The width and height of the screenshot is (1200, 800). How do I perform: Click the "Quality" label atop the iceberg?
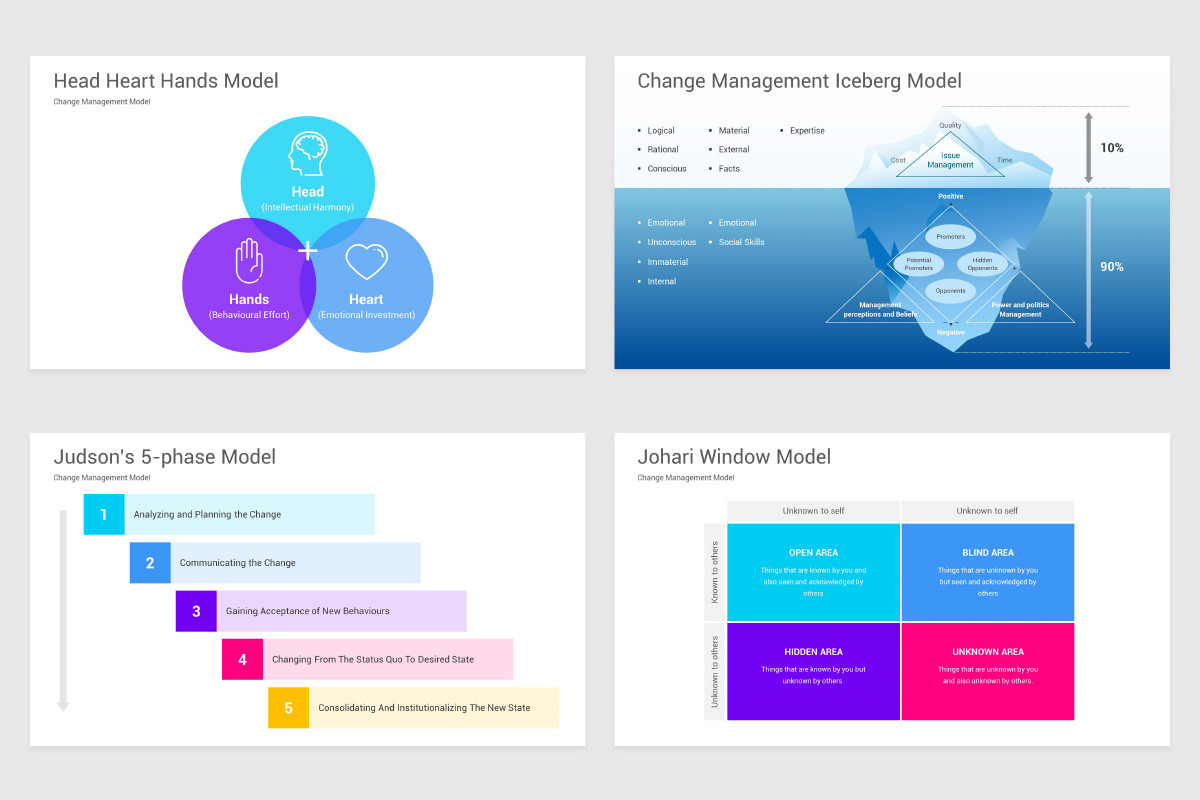[x=950, y=126]
